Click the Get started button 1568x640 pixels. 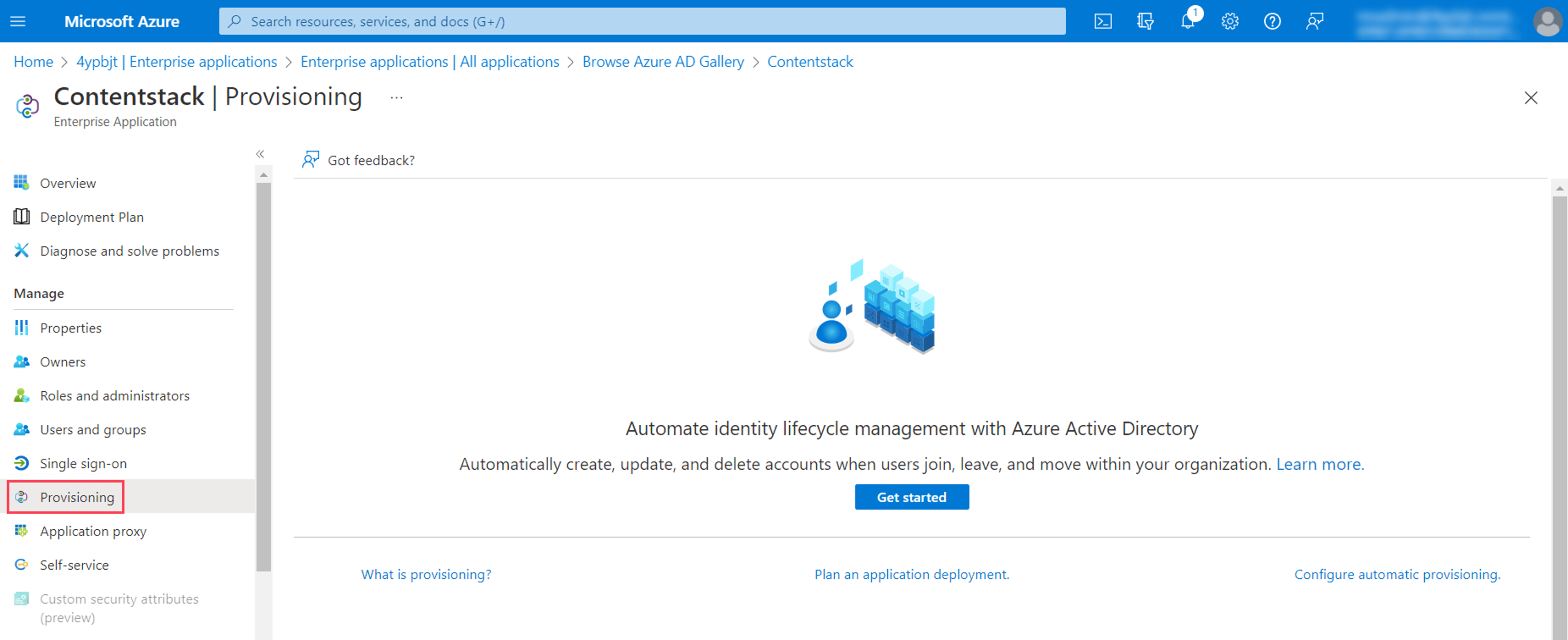(911, 497)
